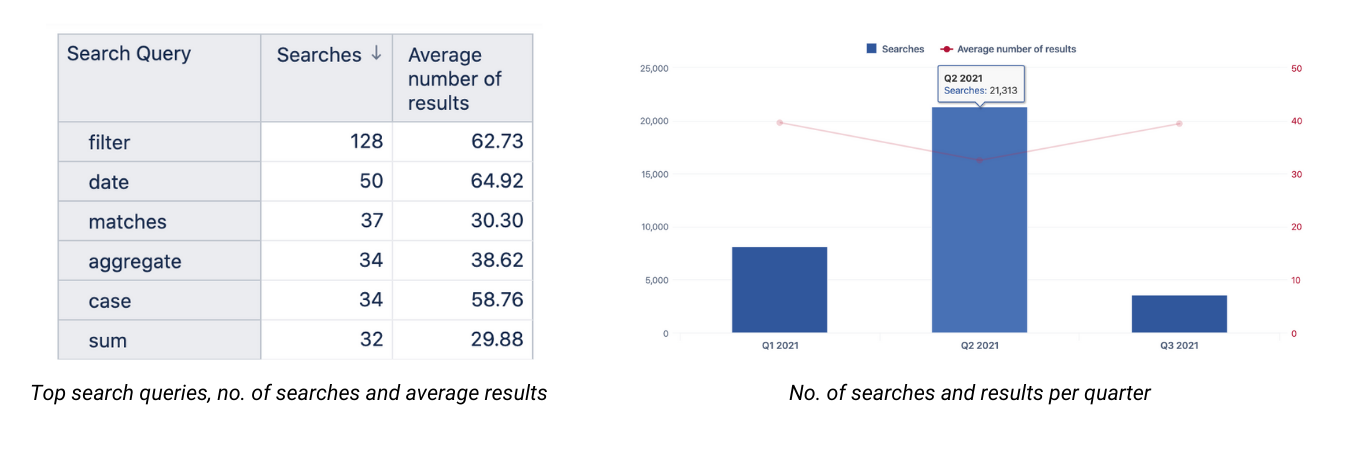
Task: Toggle the Searches legend blue square
Action: 871,48
